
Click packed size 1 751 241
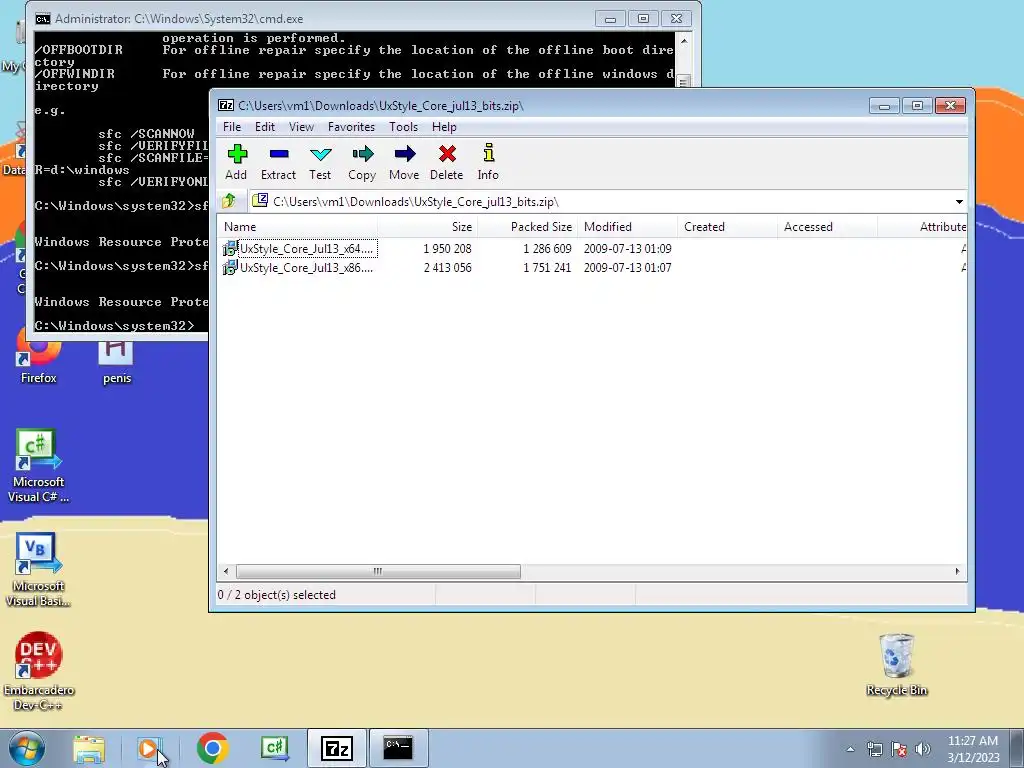click(x=547, y=268)
